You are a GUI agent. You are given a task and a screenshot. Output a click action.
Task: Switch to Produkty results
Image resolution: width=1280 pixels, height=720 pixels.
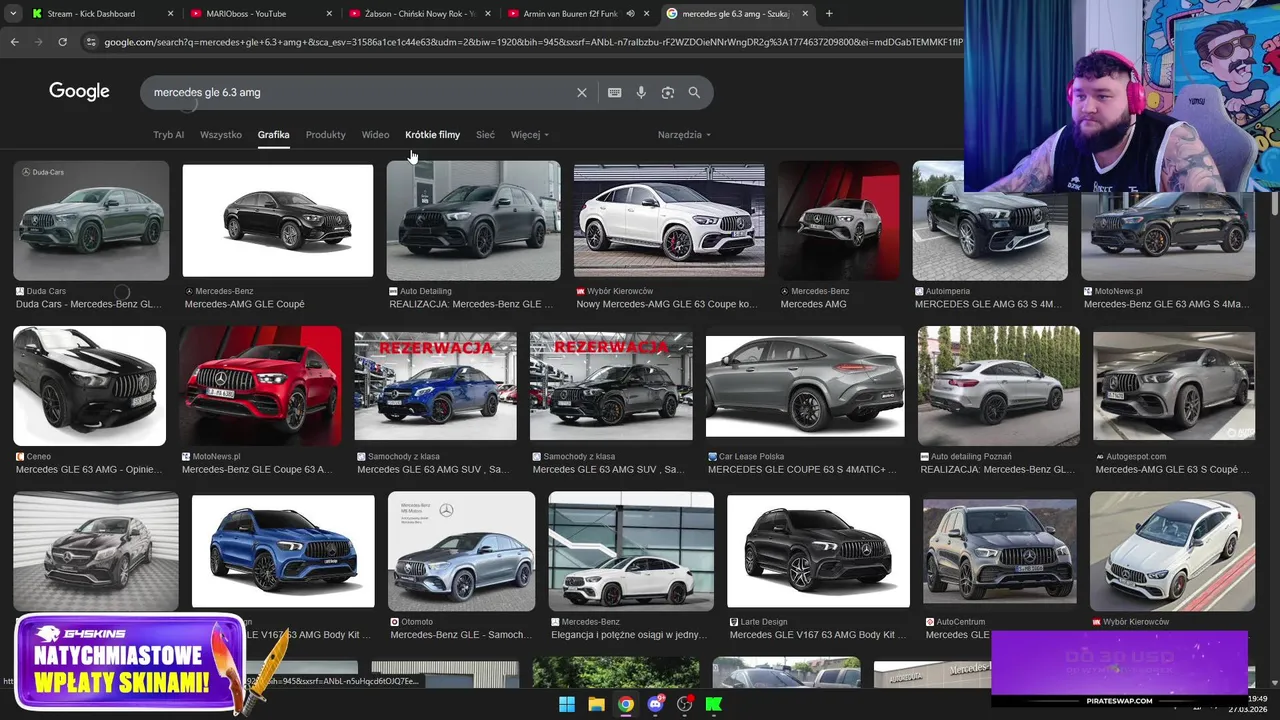326,135
